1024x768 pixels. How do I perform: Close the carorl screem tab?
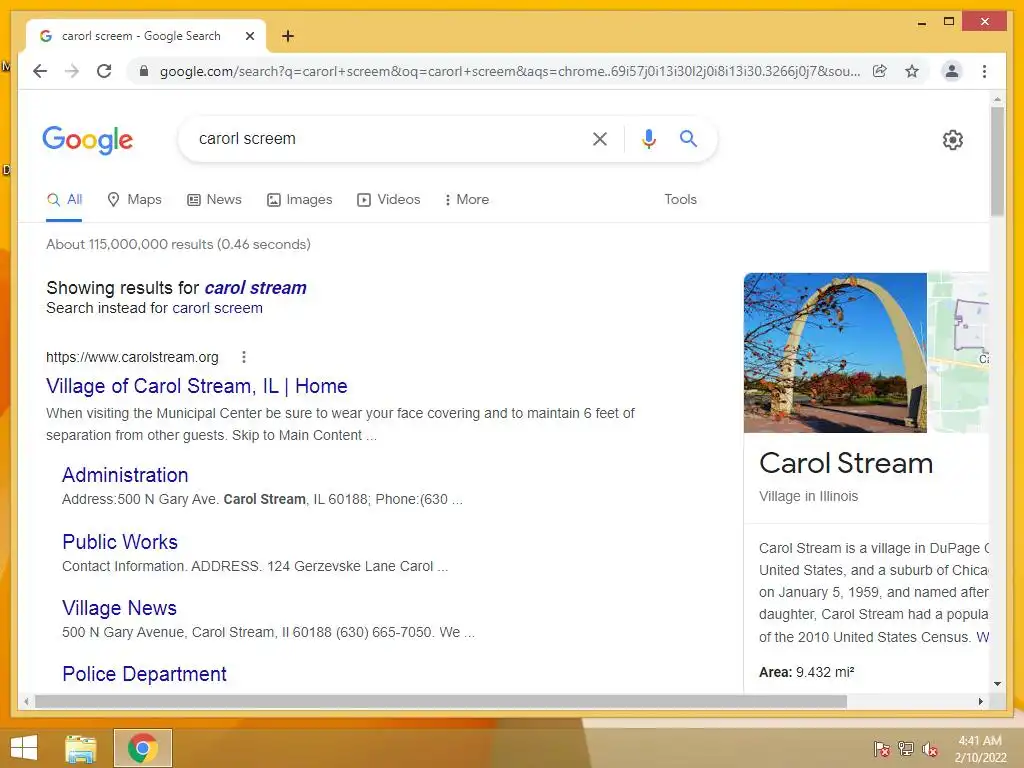tap(249, 36)
